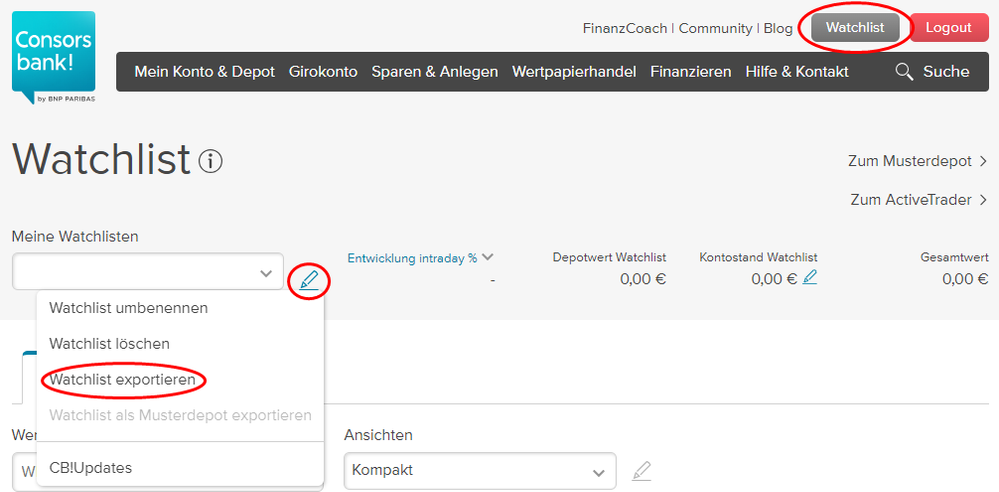Image resolution: width=999 pixels, height=492 pixels.
Task: Click the Gesamtwert value 0,00 €
Action: tap(965, 279)
